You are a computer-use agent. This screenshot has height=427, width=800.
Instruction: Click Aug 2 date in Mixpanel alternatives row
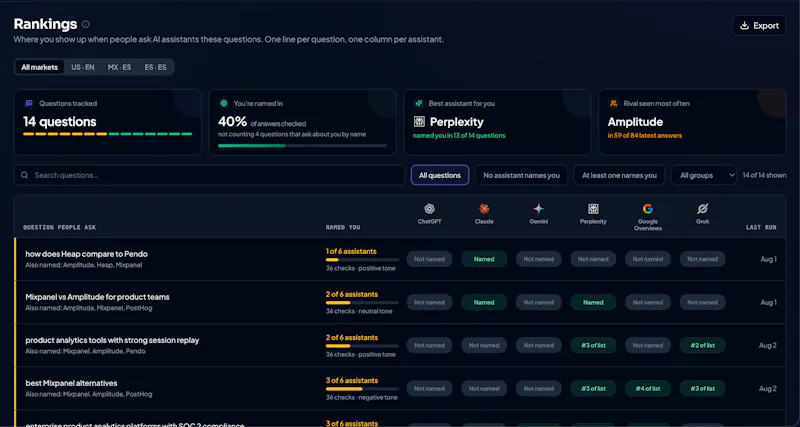[x=768, y=388]
